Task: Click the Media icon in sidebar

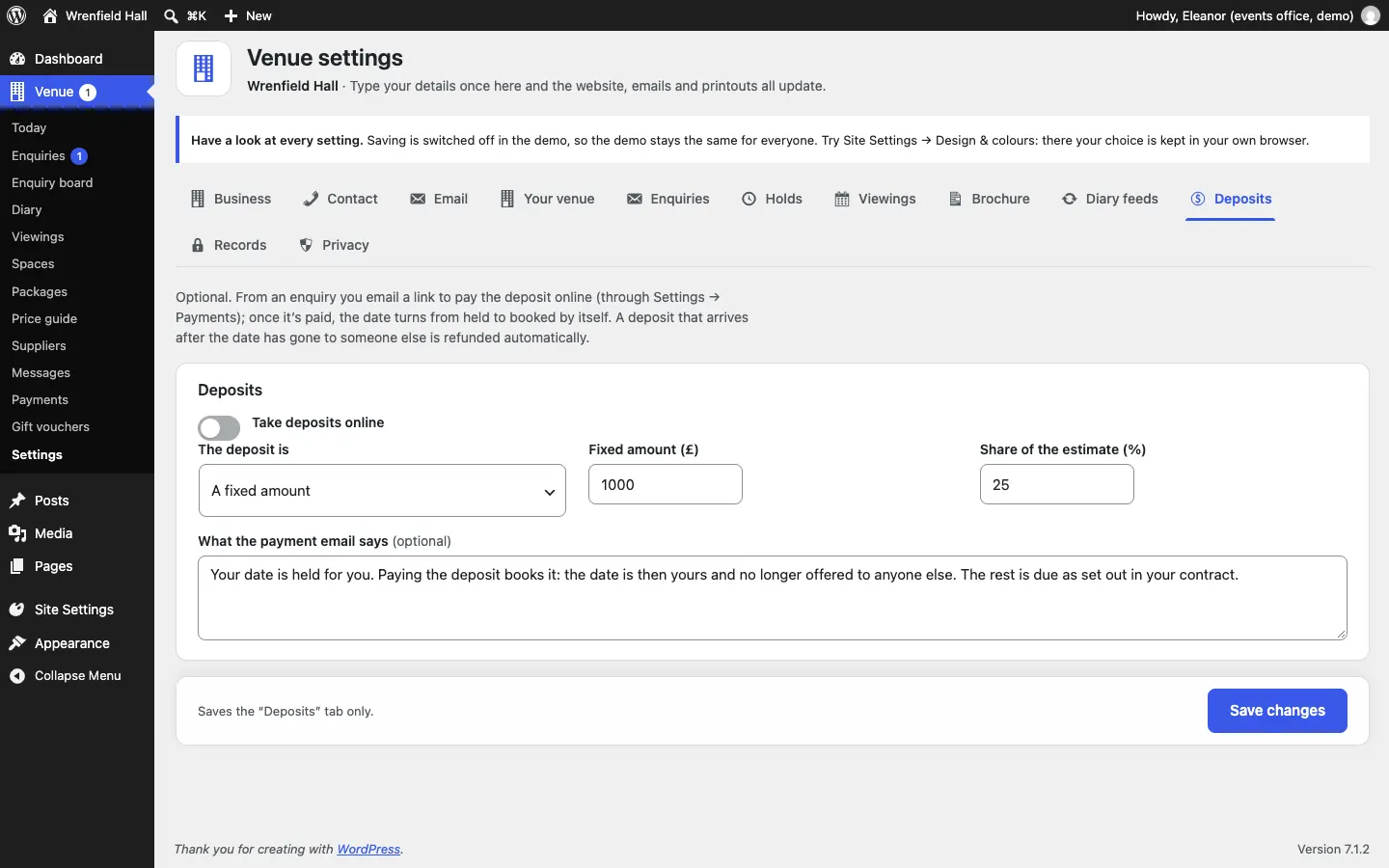Action: 17,533
